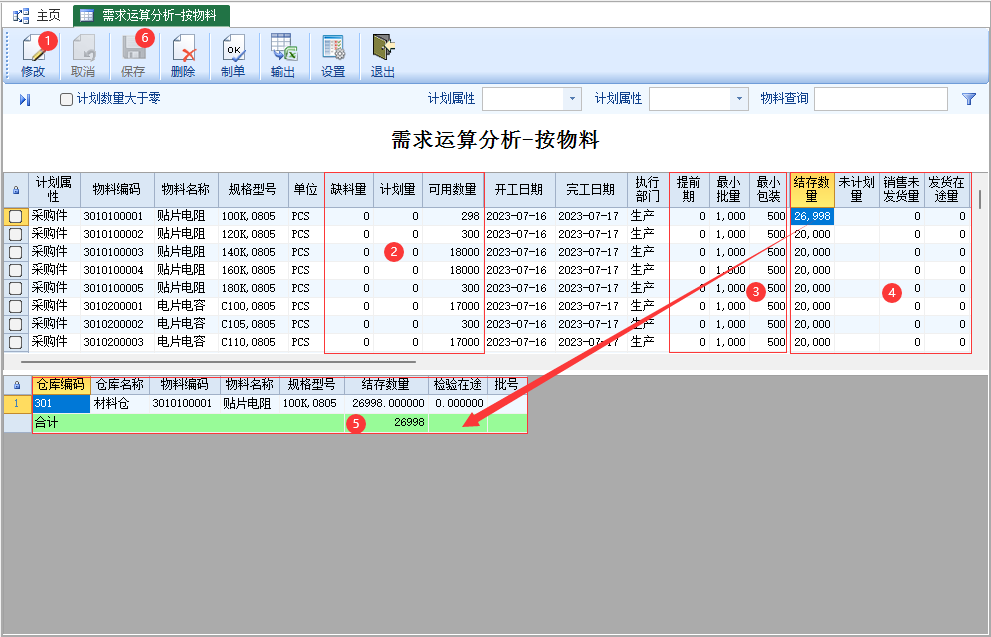
Task: Select the 需求运算分析-按物料 tab
Action: 151,15
